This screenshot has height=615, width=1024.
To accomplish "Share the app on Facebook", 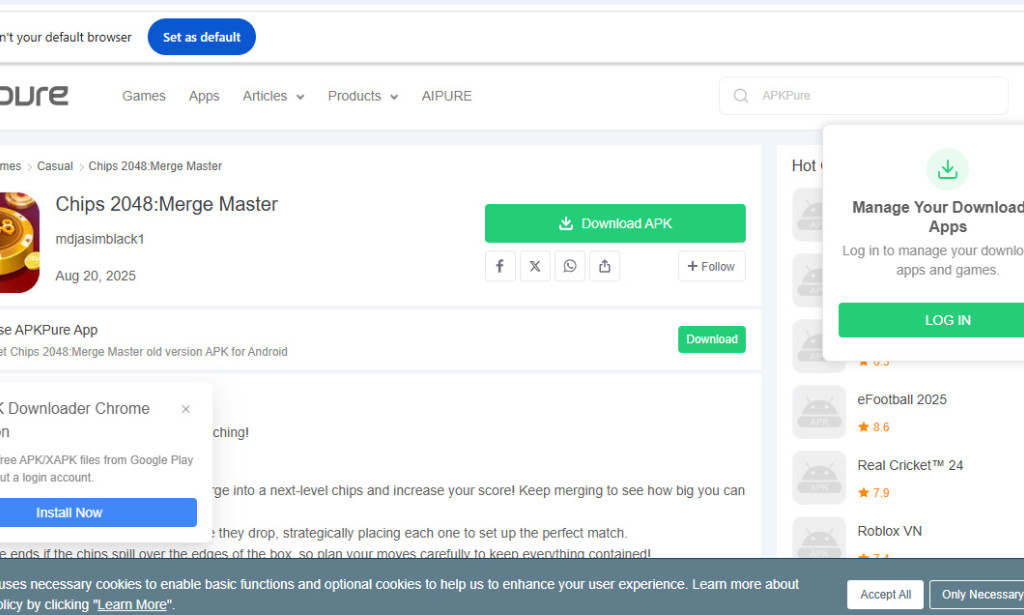I will point(500,266).
